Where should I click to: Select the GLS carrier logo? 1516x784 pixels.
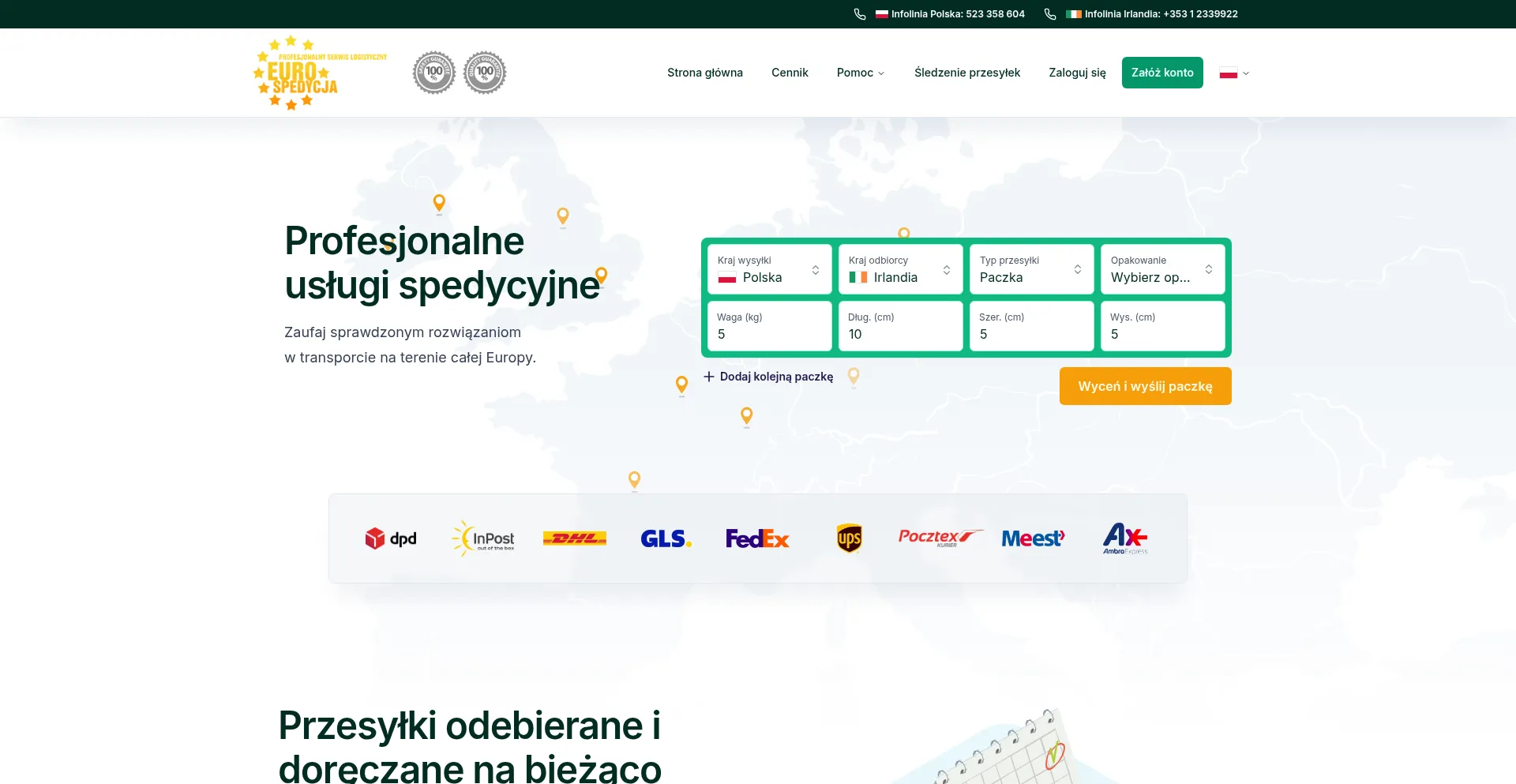(666, 538)
